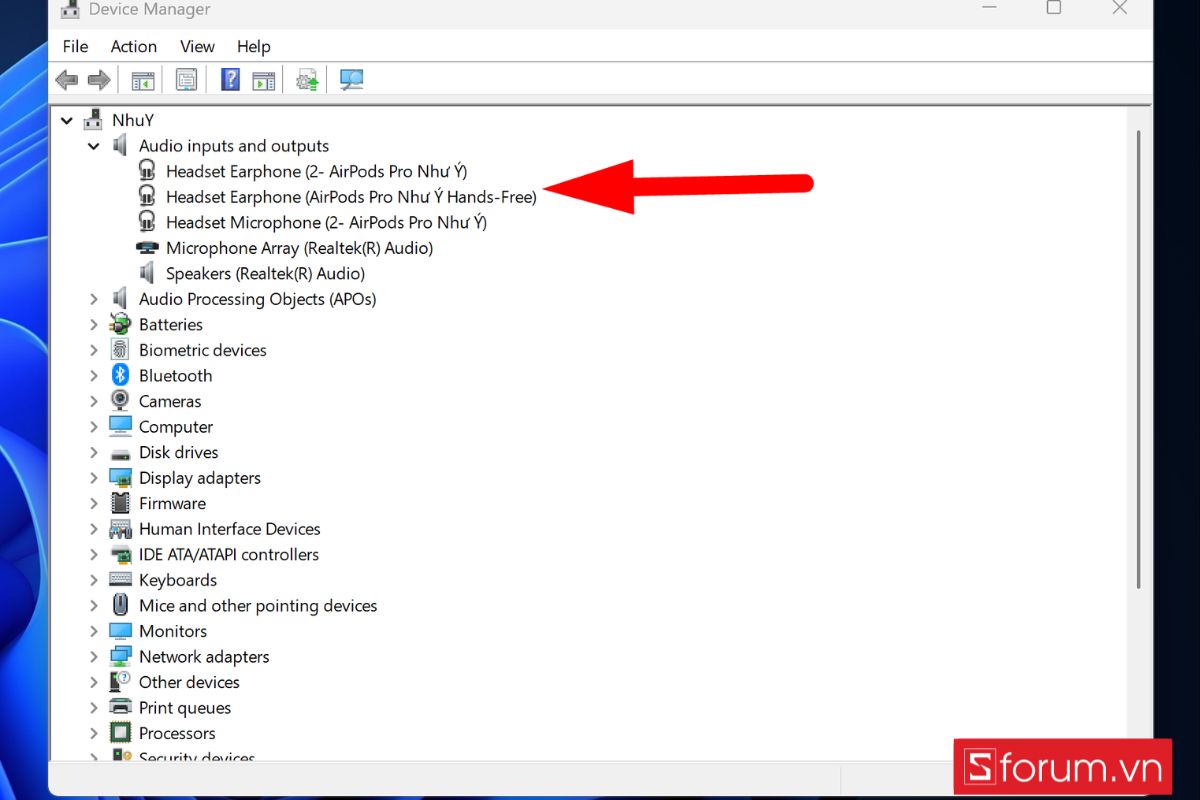Image resolution: width=1200 pixels, height=800 pixels.
Task: Select Headset Earphone (AirPods Pro Như Ý Hands-Free)
Action: [x=351, y=197]
